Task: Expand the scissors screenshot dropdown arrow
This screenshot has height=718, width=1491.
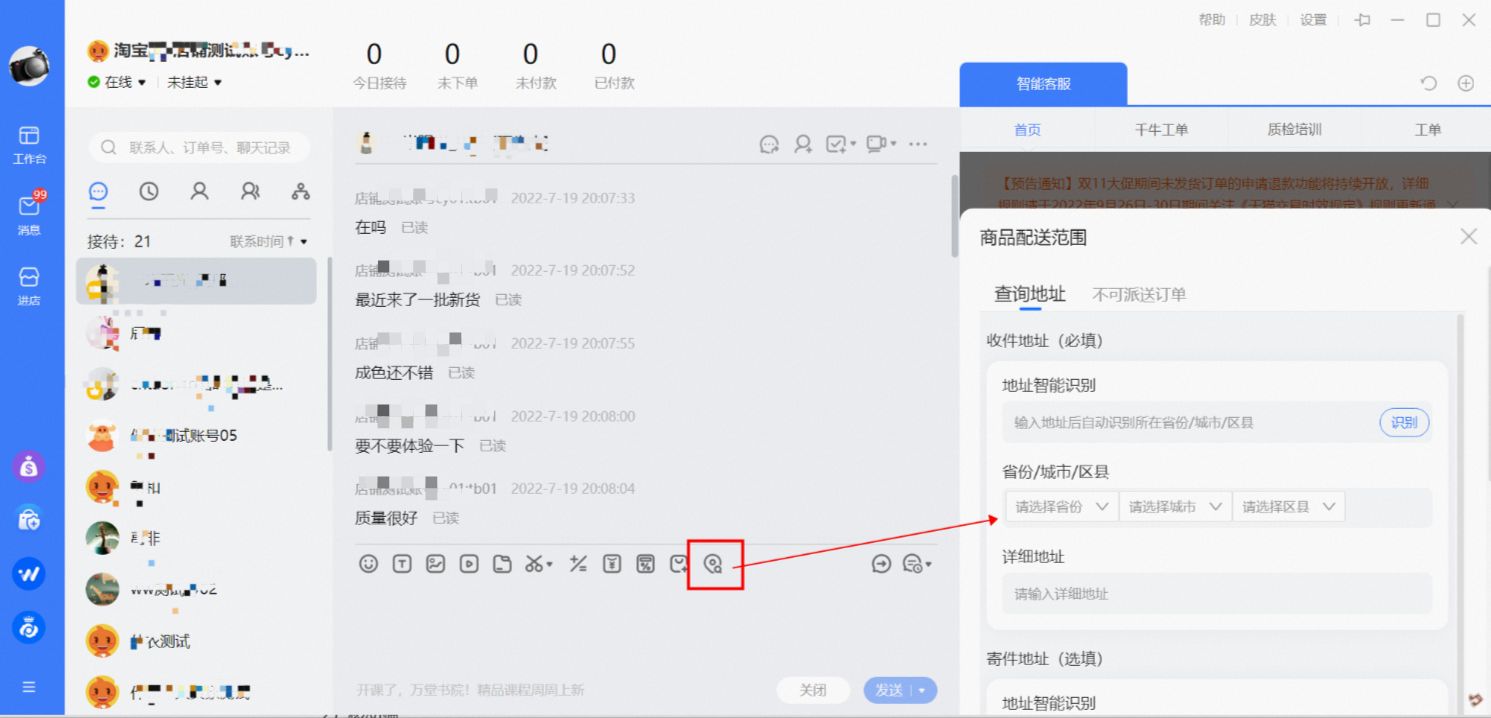Action: pyautogui.click(x=550, y=565)
